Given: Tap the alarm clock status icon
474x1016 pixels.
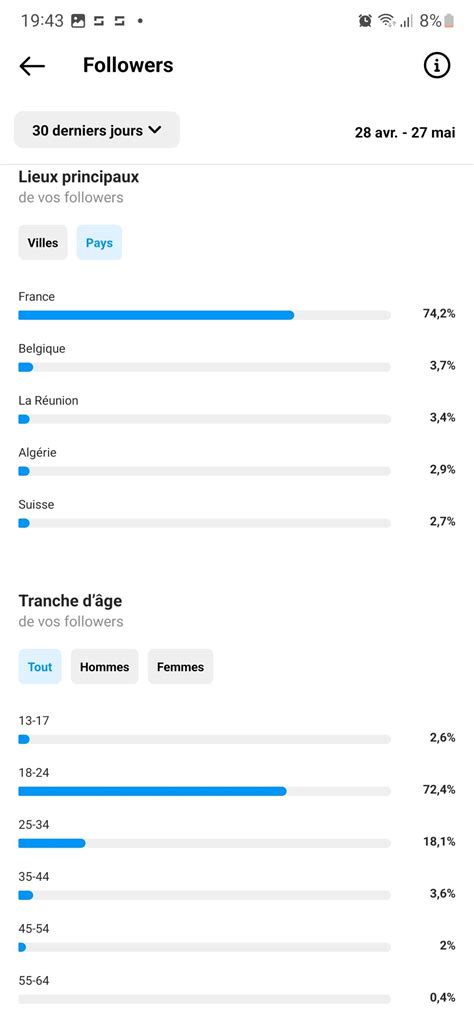Looking at the screenshot, I should tap(365, 21).
